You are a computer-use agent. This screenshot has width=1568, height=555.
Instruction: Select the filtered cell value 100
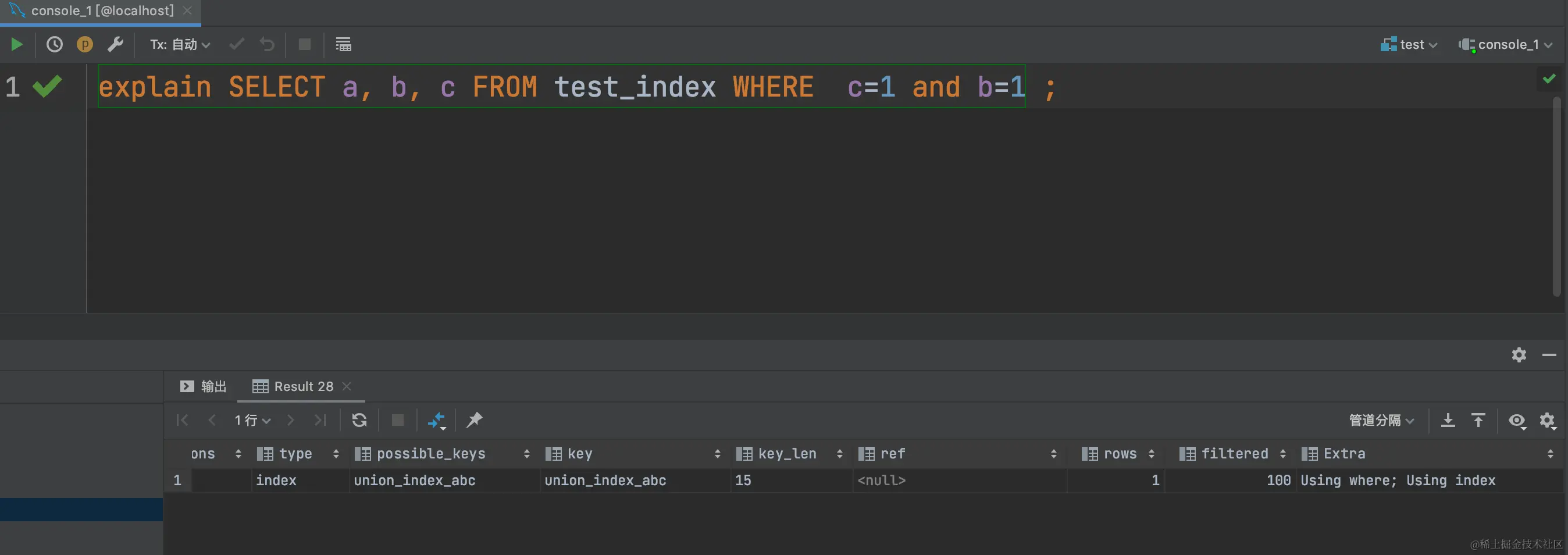[1230, 480]
